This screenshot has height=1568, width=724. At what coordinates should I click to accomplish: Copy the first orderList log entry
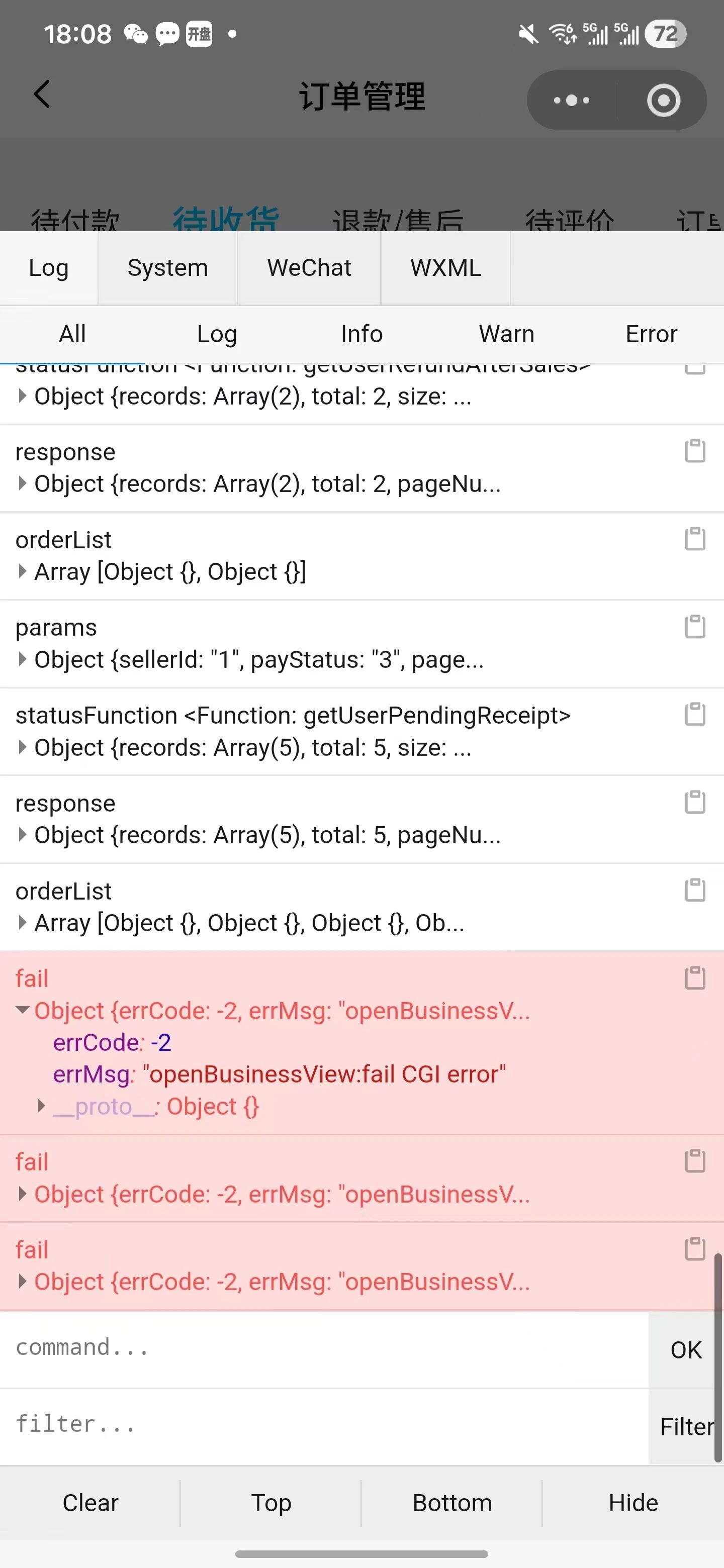[x=695, y=539]
